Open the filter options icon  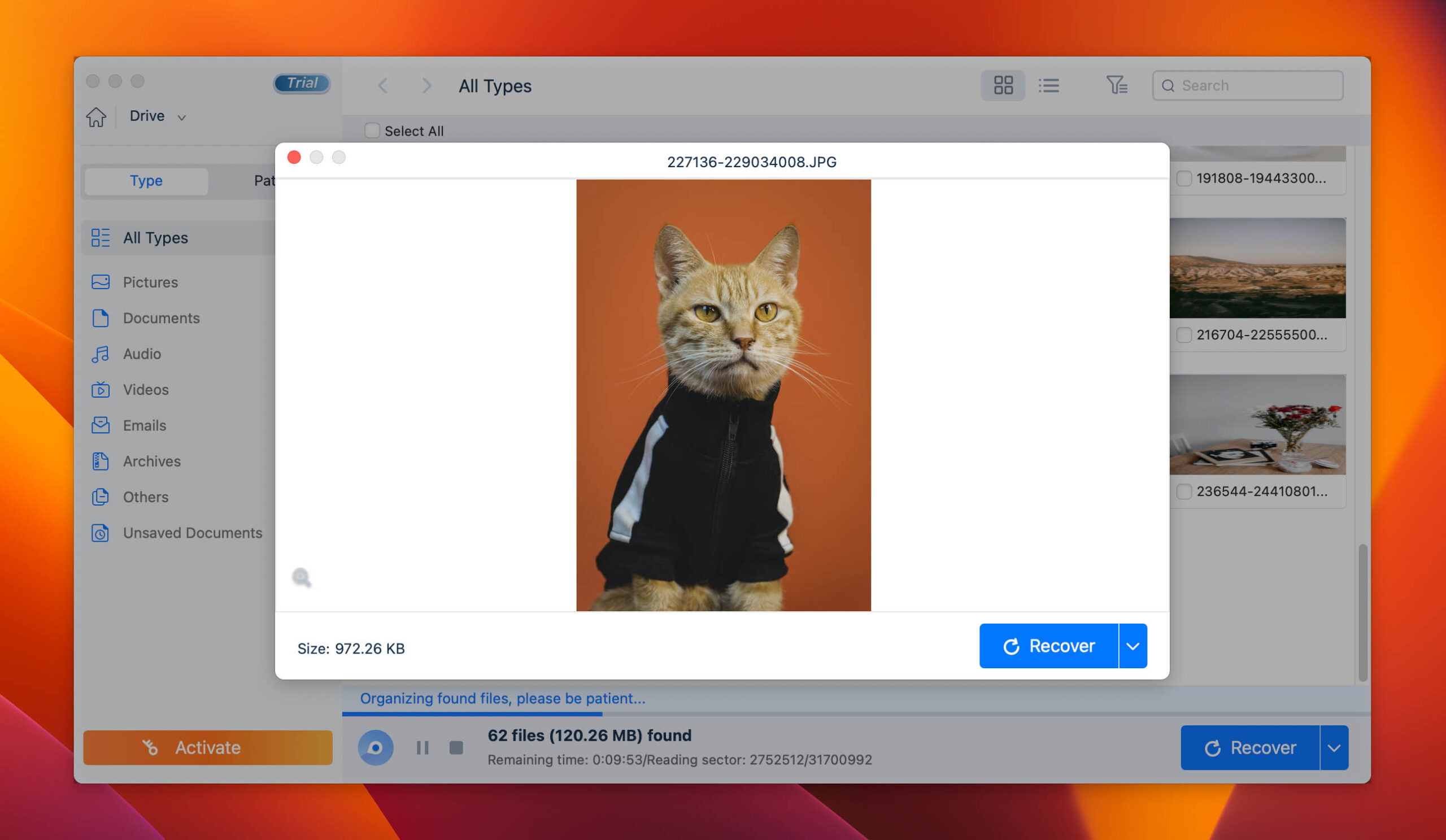[1117, 85]
